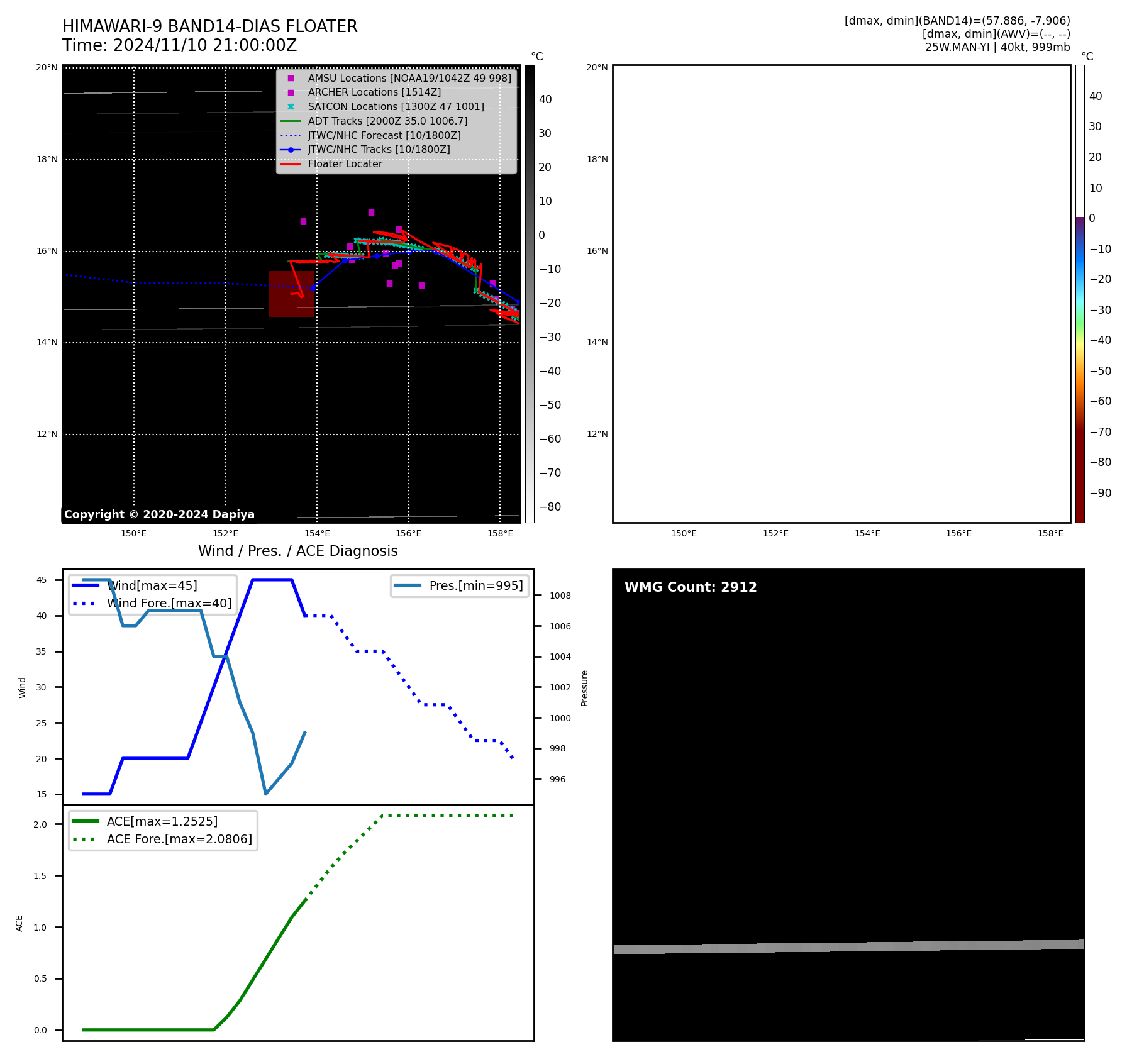1127x1064 pixels.
Task: Click the dark red floater square on map
Action: coord(291,294)
